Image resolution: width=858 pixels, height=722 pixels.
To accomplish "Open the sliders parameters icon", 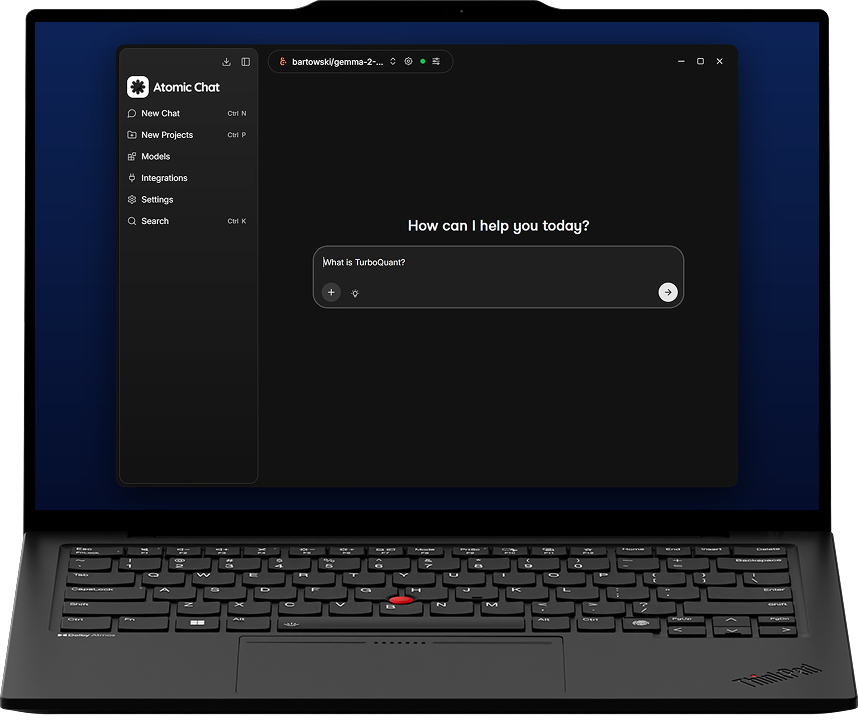I will pyautogui.click(x=436, y=61).
